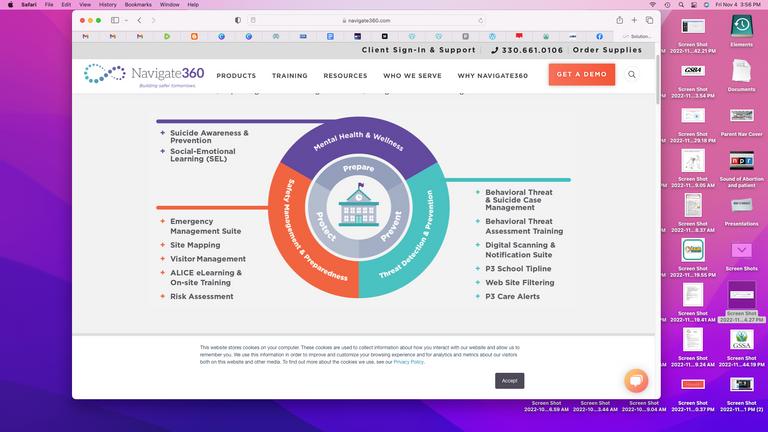Click the Privacy Policy link
Viewport: 768px width, 432px height.
point(408,362)
